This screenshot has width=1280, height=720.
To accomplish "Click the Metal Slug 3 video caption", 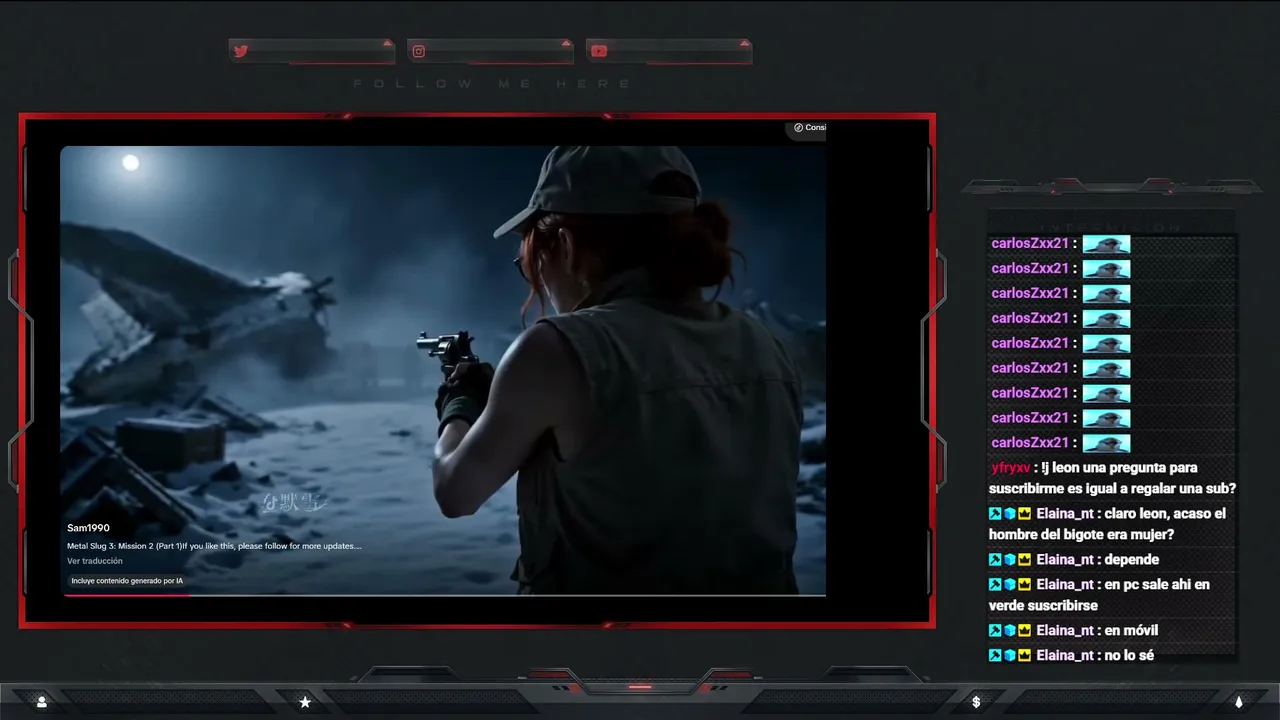I will pyautogui.click(x=214, y=546).
